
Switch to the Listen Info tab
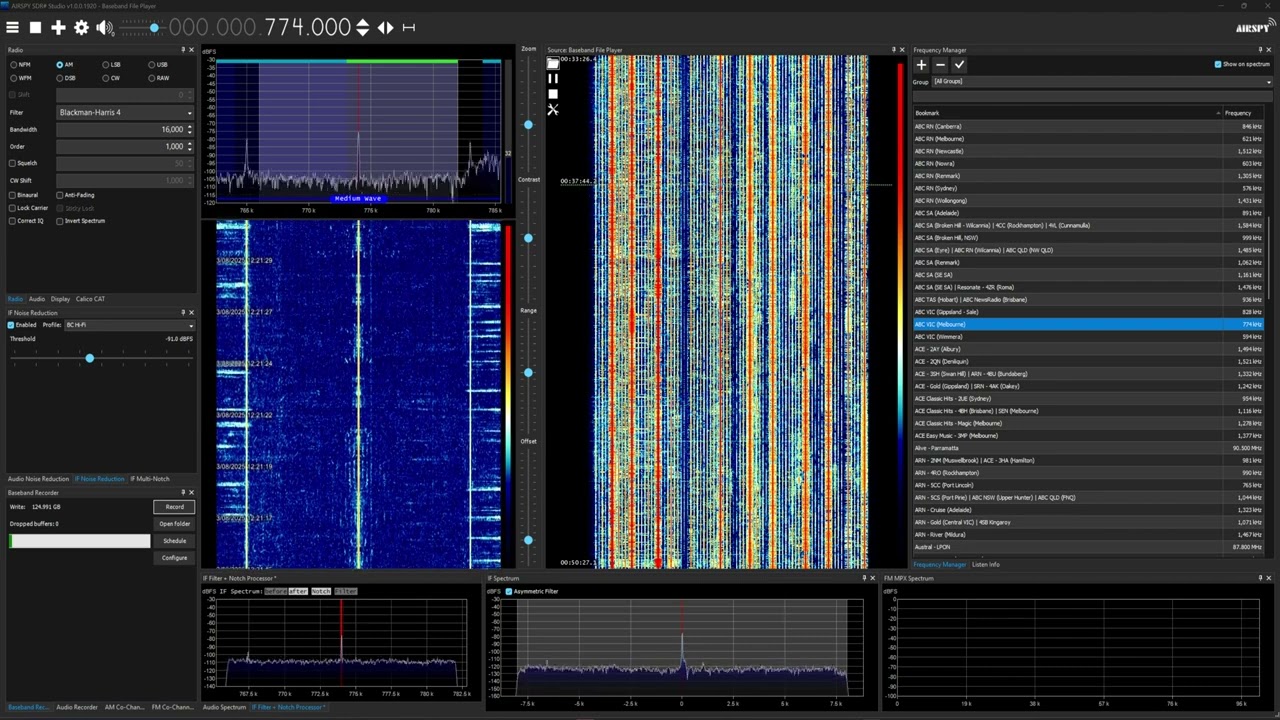point(986,565)
